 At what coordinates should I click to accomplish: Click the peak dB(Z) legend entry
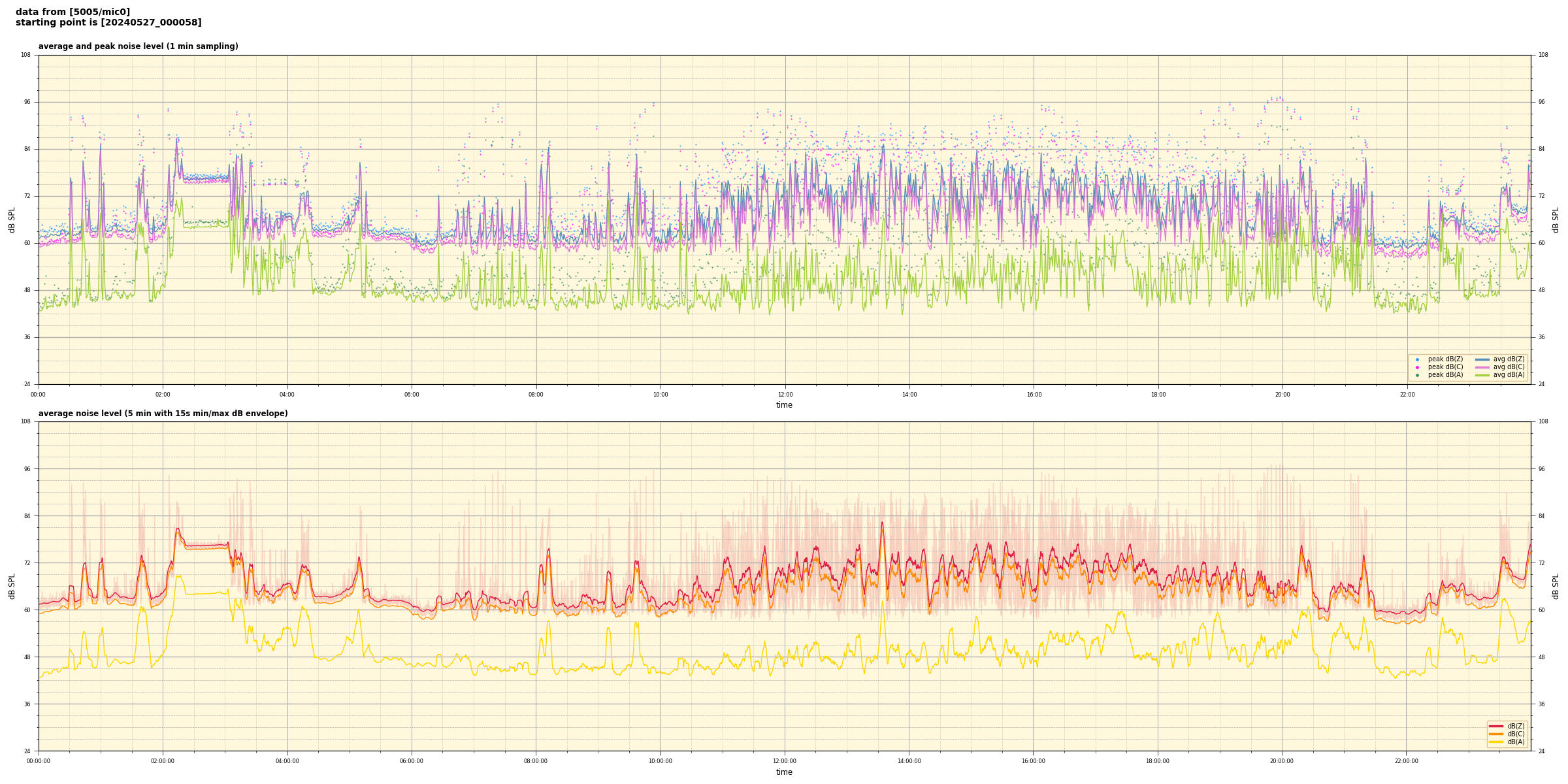pyautogui.click(x=1445, y=359)
